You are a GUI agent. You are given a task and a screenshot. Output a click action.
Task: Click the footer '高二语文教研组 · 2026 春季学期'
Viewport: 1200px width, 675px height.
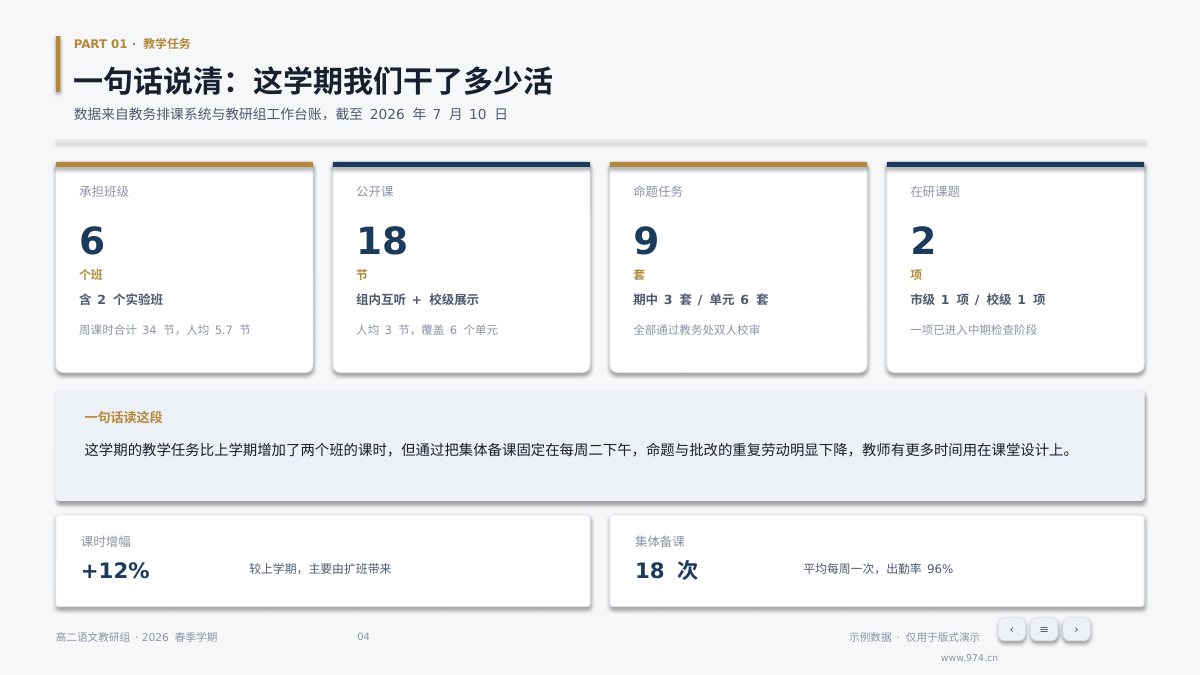(x=137, y=637)
